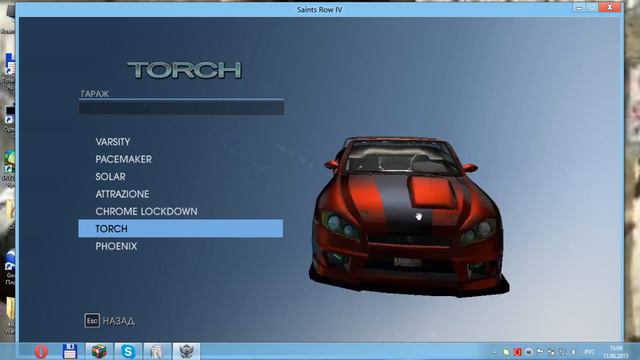Switch to the Saints Row emblem taskbar icon
Image resolution: width=640 pixels, height=360 pixels.
click(186, 351)
